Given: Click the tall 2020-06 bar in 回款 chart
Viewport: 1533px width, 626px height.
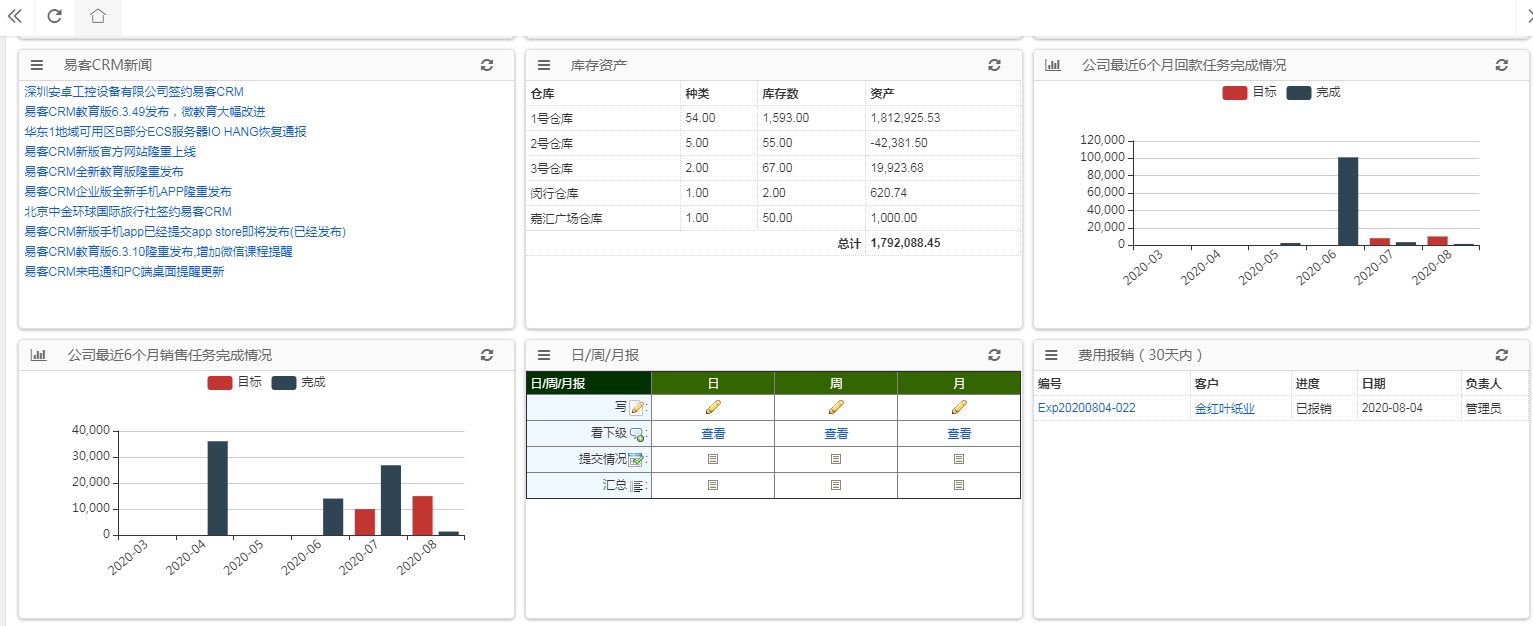Looking at the screenshot, I should pos(1348,201).
